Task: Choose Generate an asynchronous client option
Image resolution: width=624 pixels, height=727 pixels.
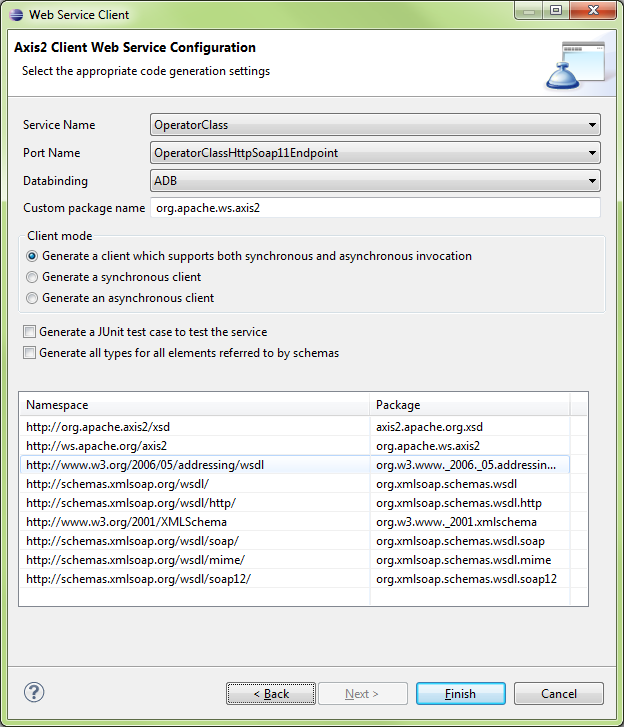Action: point(33,298)
